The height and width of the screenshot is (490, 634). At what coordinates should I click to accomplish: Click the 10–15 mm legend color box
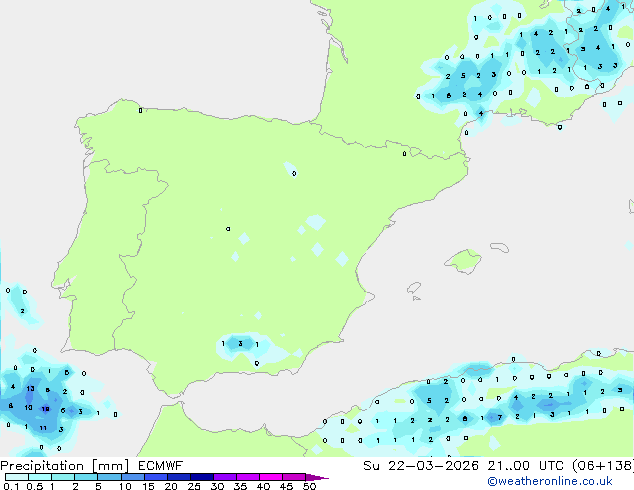click(133, 477)
